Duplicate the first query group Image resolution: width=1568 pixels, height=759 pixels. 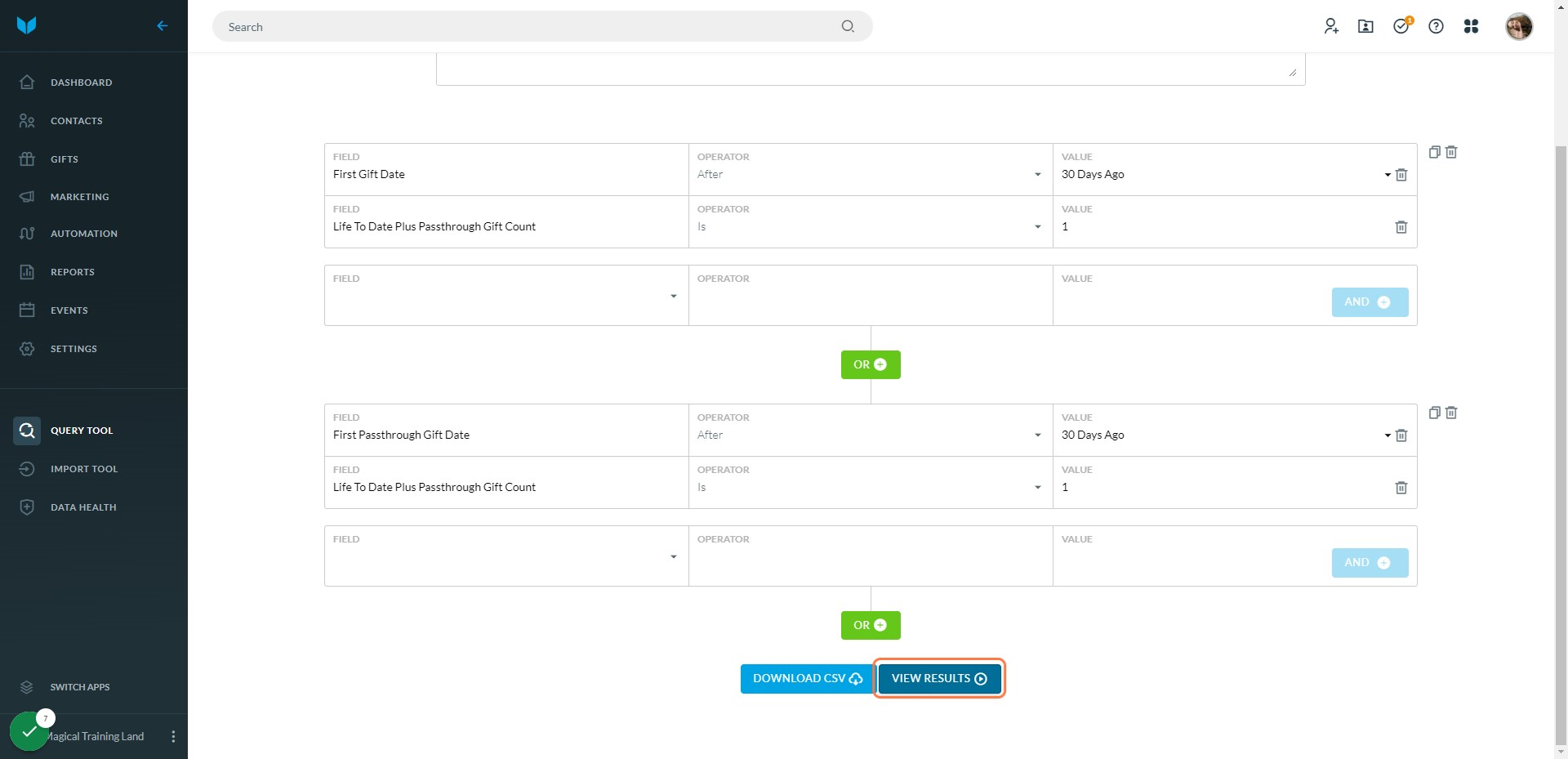tap(1434, 152)
